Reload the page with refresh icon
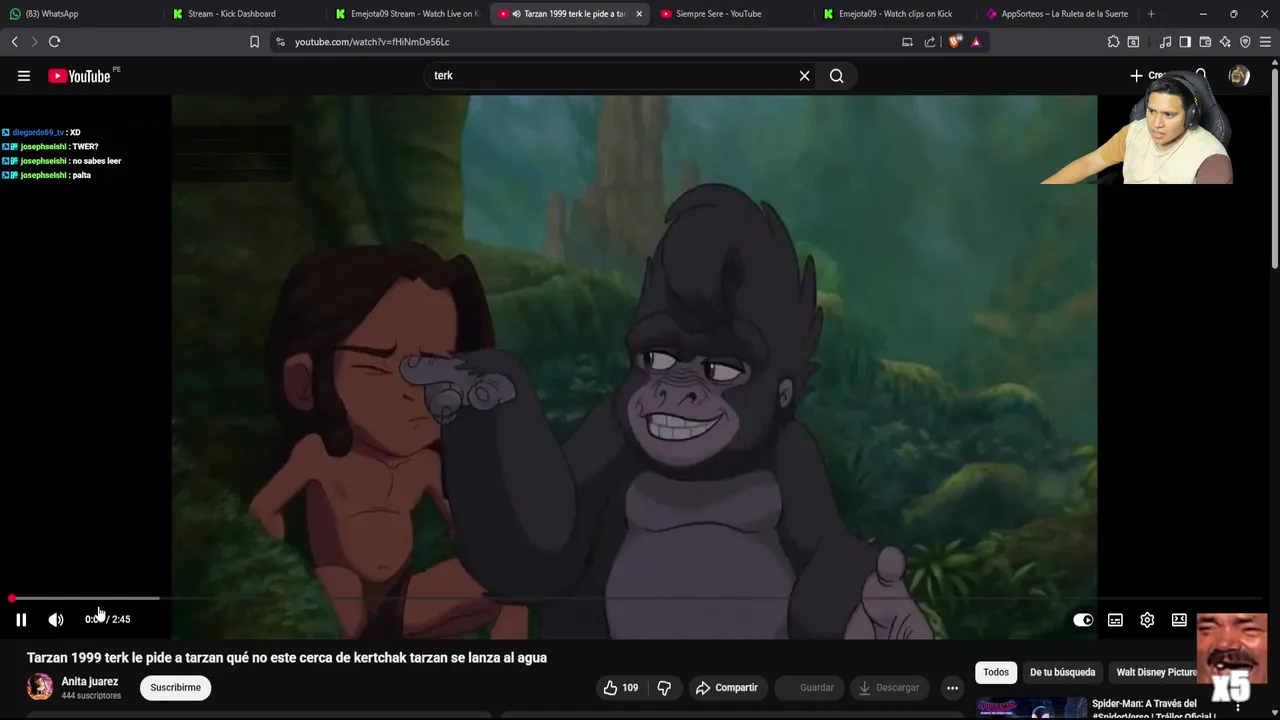The image size is (1280, 720). pyautogui.click(x=55, y=42)
